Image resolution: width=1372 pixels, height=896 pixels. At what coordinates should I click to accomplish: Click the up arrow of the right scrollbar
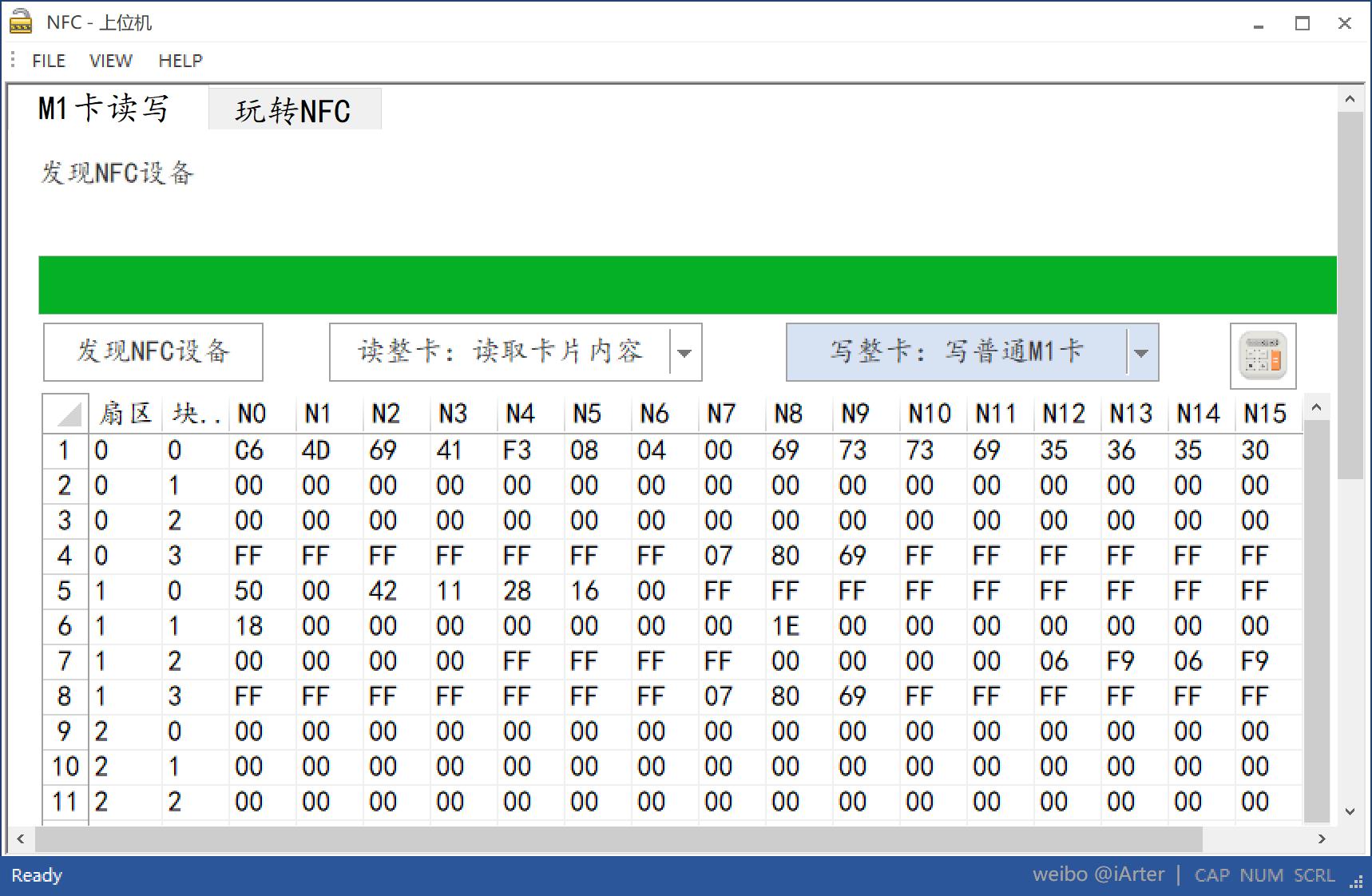(1351, 97)
